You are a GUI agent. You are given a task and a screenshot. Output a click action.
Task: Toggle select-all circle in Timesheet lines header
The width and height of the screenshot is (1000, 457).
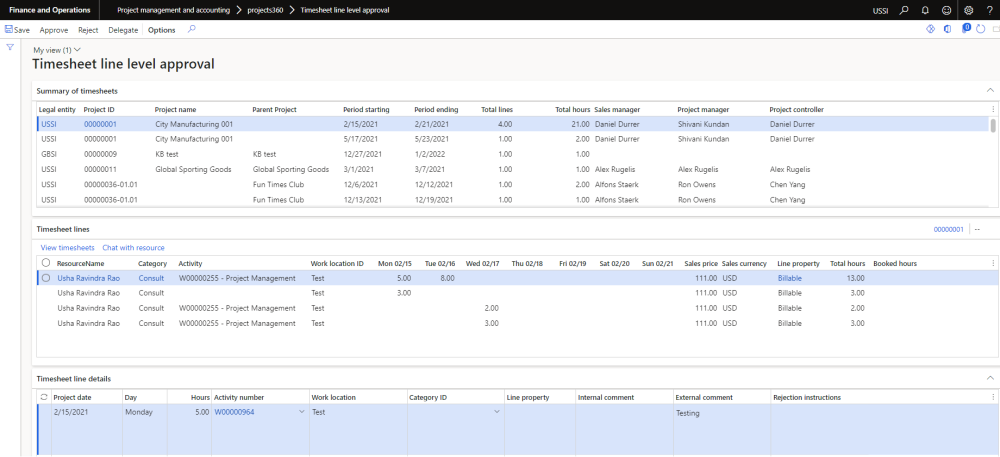tap(46, 263)
